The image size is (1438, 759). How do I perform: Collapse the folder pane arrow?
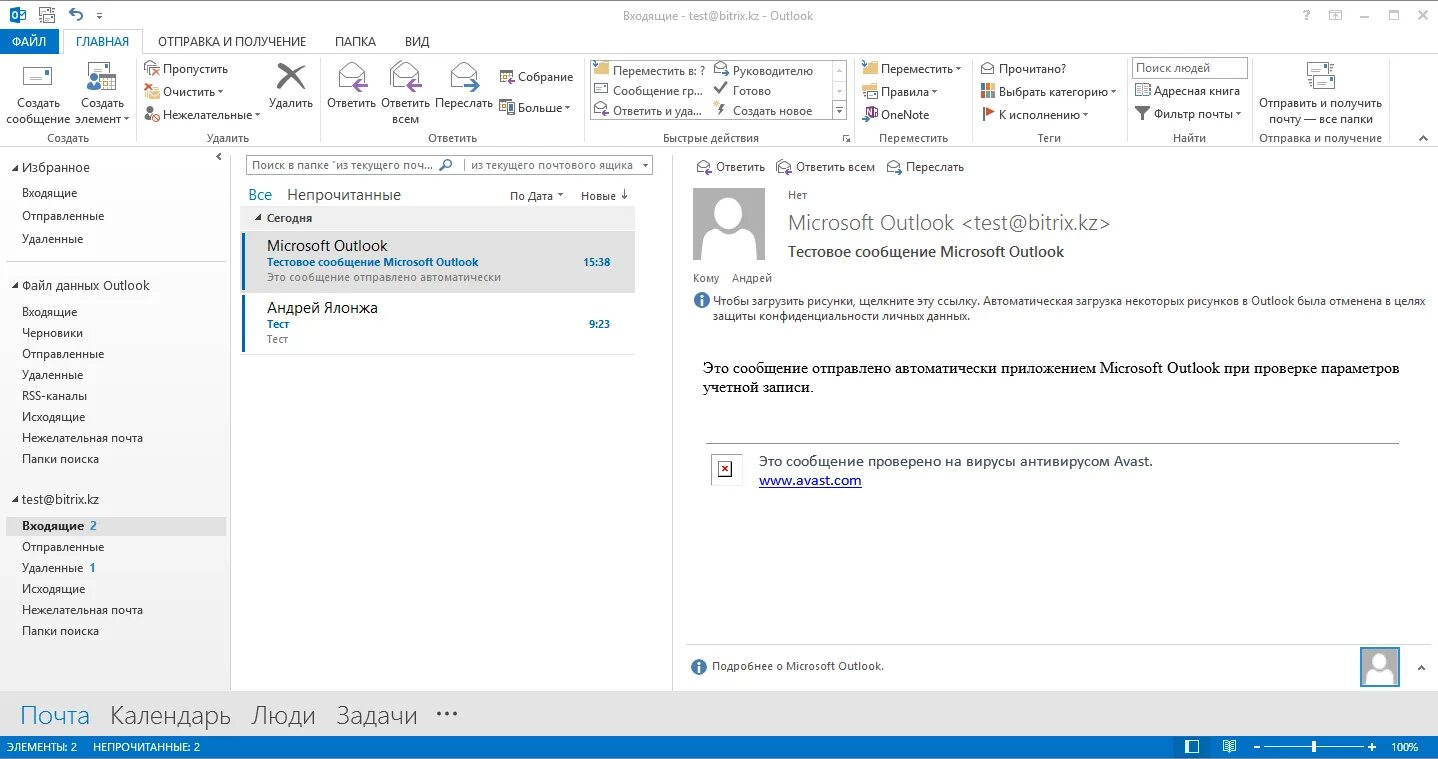219,157
